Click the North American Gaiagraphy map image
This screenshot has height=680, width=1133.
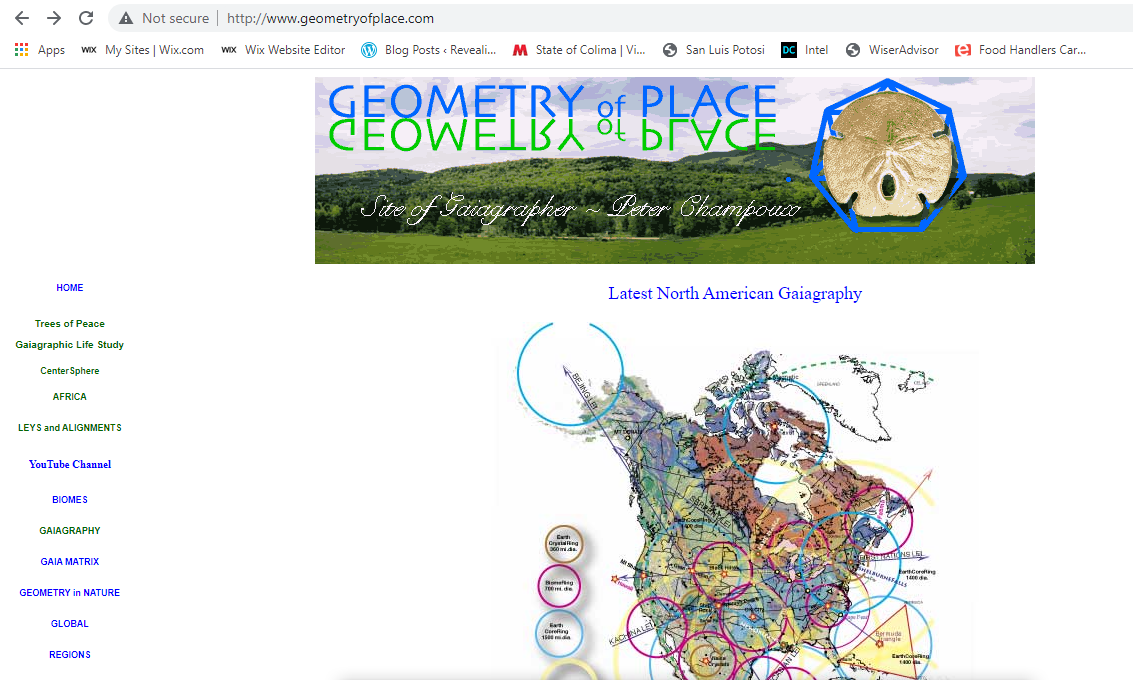click(735, 500)
